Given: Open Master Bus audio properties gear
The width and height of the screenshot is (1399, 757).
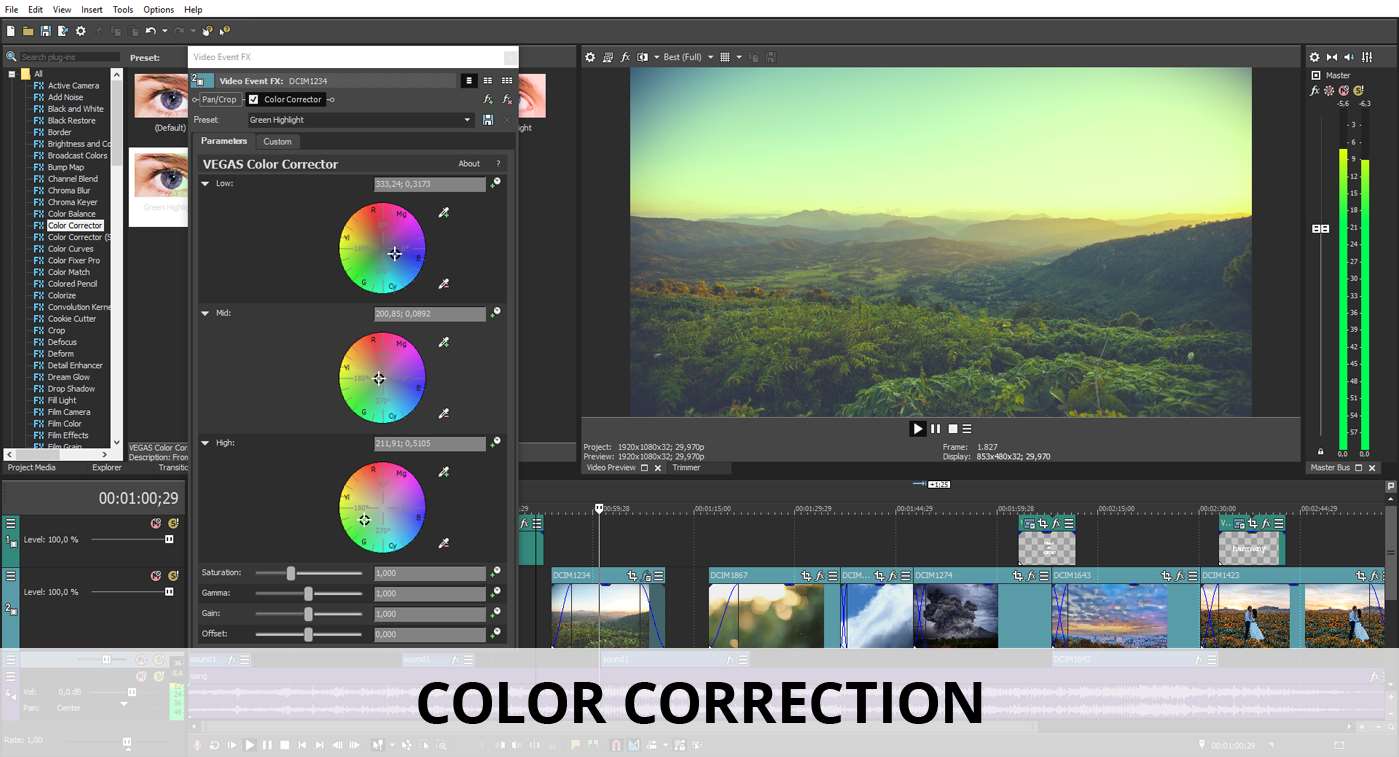Looking at the screenshot, I should (x=1315, y=57).
